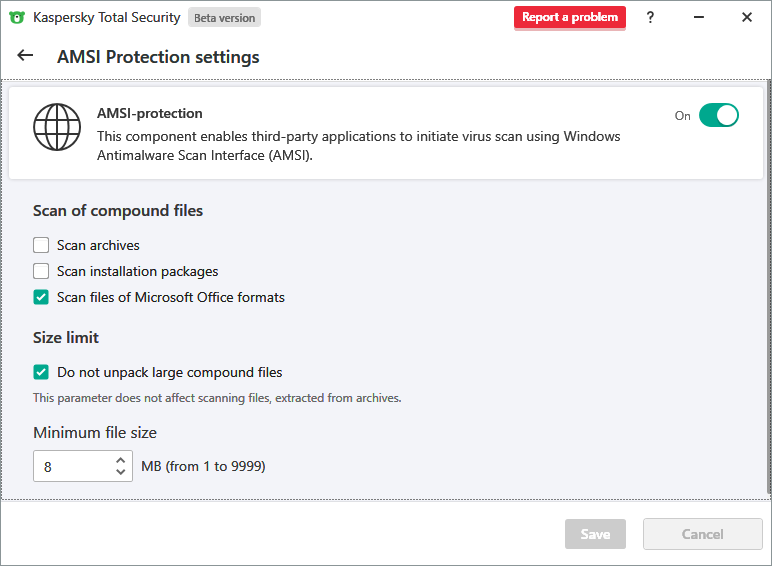The height and width of the screenshot is (566, 772).
Task: Decrease minimum file size with down arrow
Action: click(x=121, y=472)
